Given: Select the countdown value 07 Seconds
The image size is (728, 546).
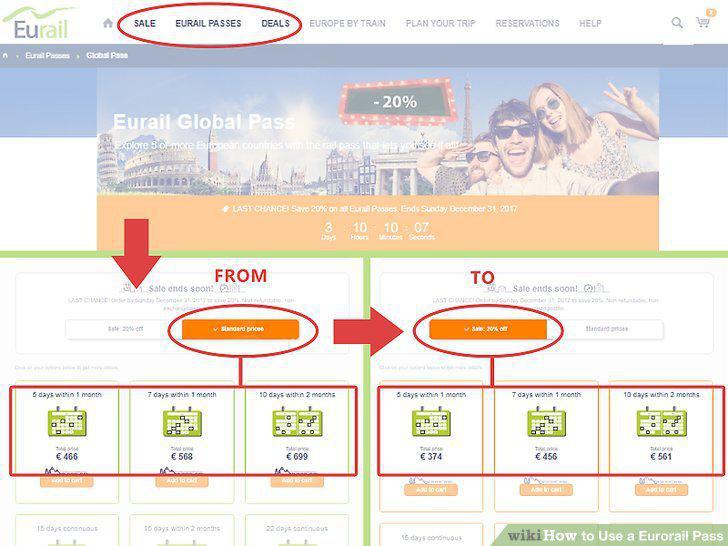Looking at the screenshot, I should pyautogui.click(x=422, y=231).
